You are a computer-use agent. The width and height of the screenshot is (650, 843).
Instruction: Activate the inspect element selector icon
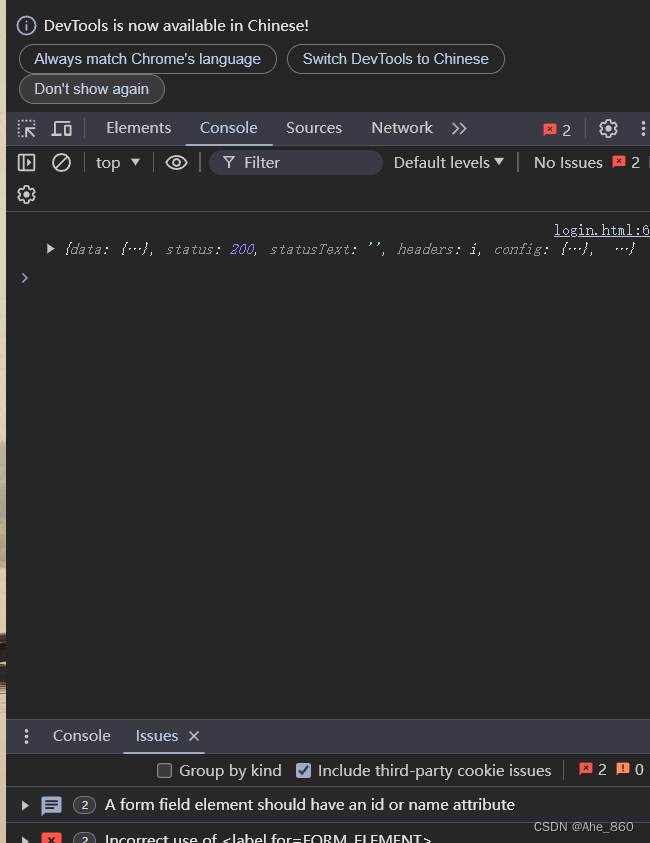(26, 128)
